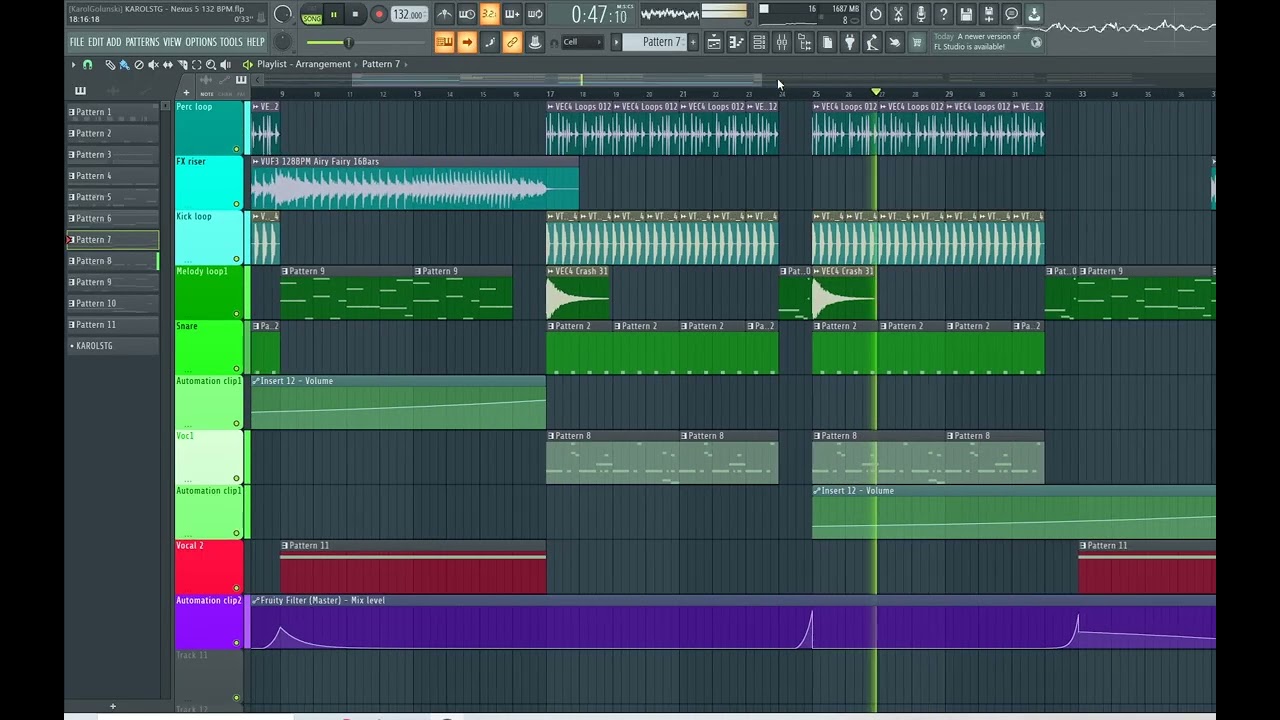Open the Mixer icon

pos(782,42)
